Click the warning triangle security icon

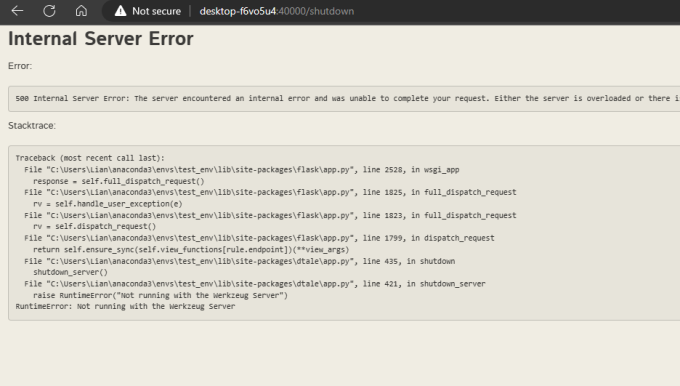[120, 11]
